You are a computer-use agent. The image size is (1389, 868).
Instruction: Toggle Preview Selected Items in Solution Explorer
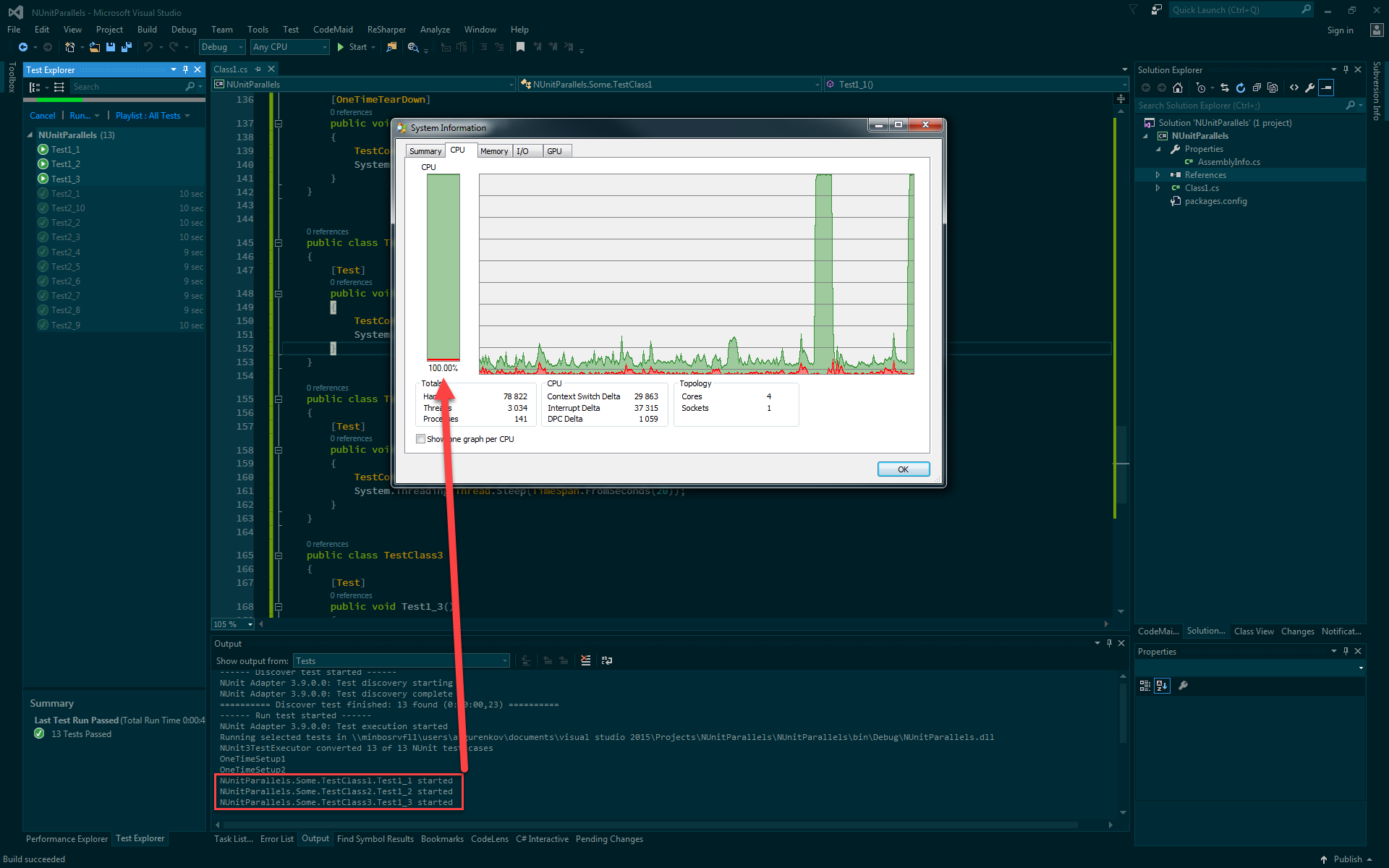[1326, 88]
